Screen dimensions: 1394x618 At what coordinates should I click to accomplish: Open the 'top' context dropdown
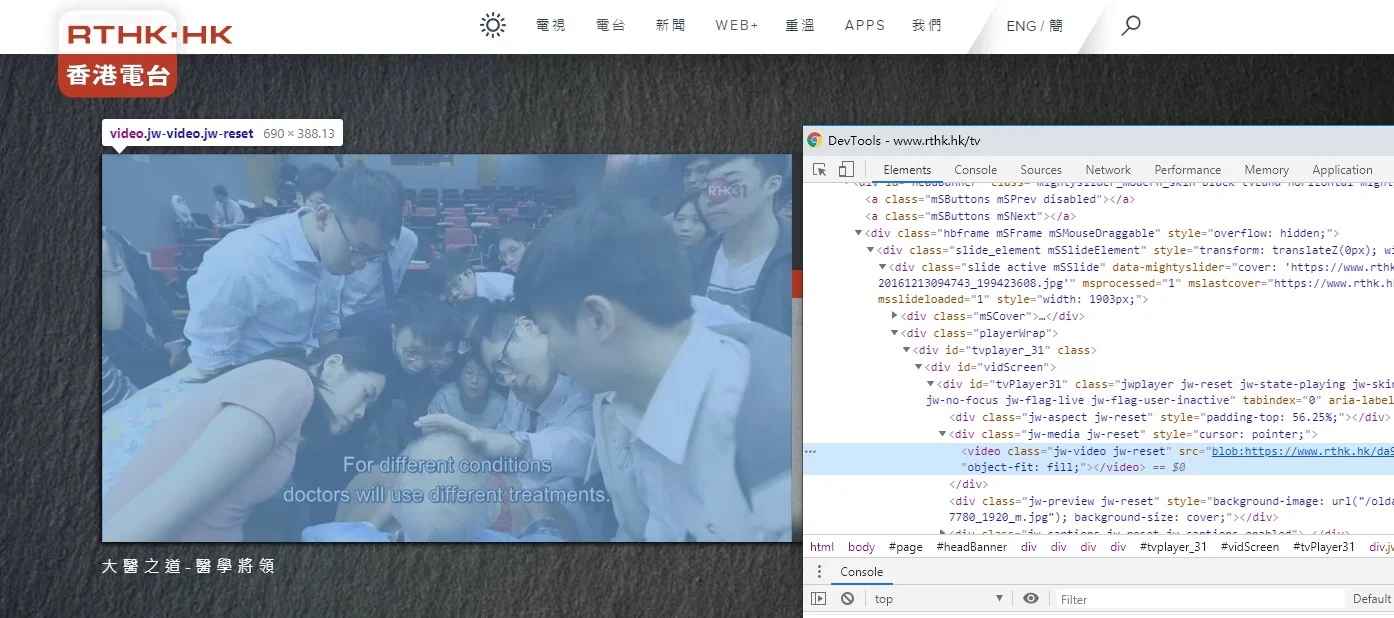coord(938,599)
